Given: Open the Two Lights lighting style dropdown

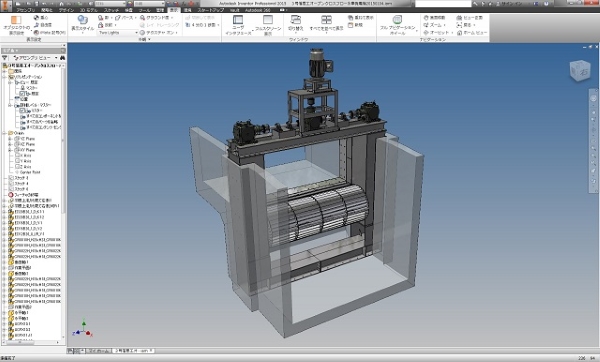Looking at the screenshot, I should (118, 33).
